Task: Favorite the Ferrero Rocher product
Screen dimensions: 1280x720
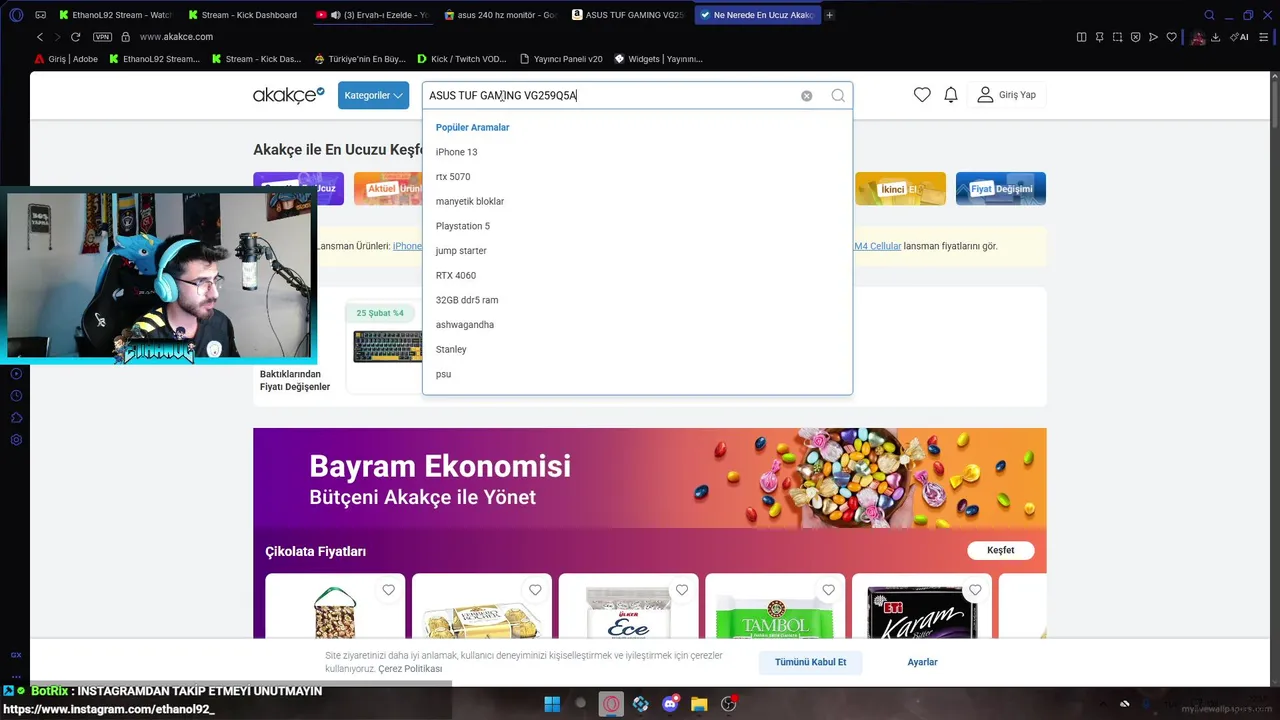Action: pyautogui.click(x=535, y=590)
